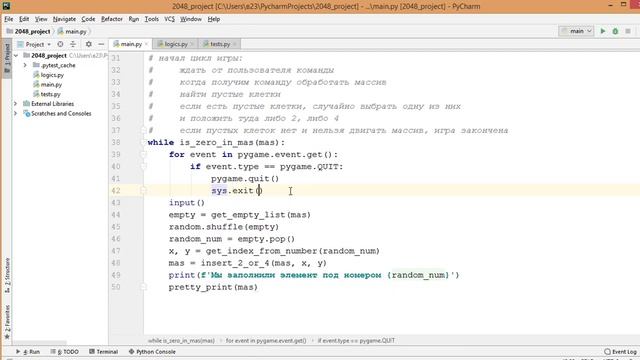Click main.py breadcrumb in navigation bar
The height and width of the screenshot is (360, 640).
coord(76,31)
